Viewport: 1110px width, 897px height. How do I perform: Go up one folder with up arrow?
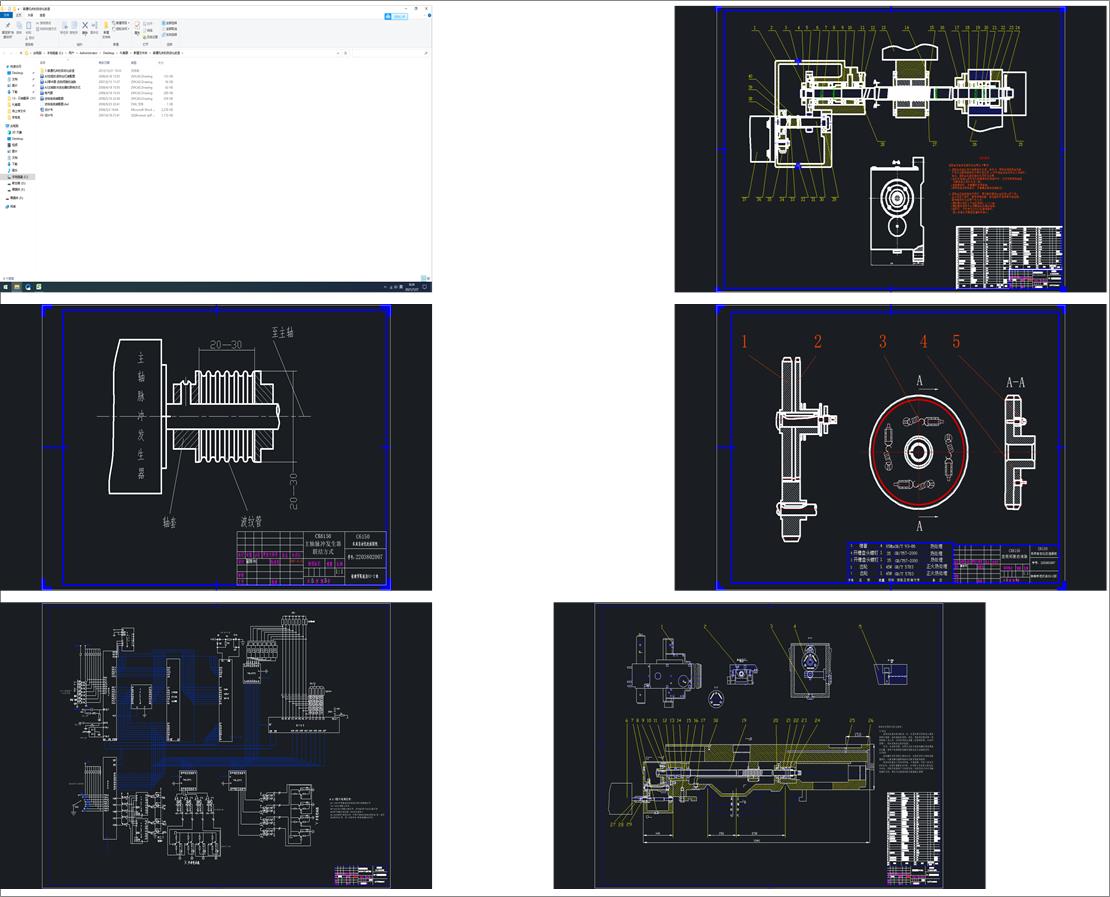click(x=21, y=53)
